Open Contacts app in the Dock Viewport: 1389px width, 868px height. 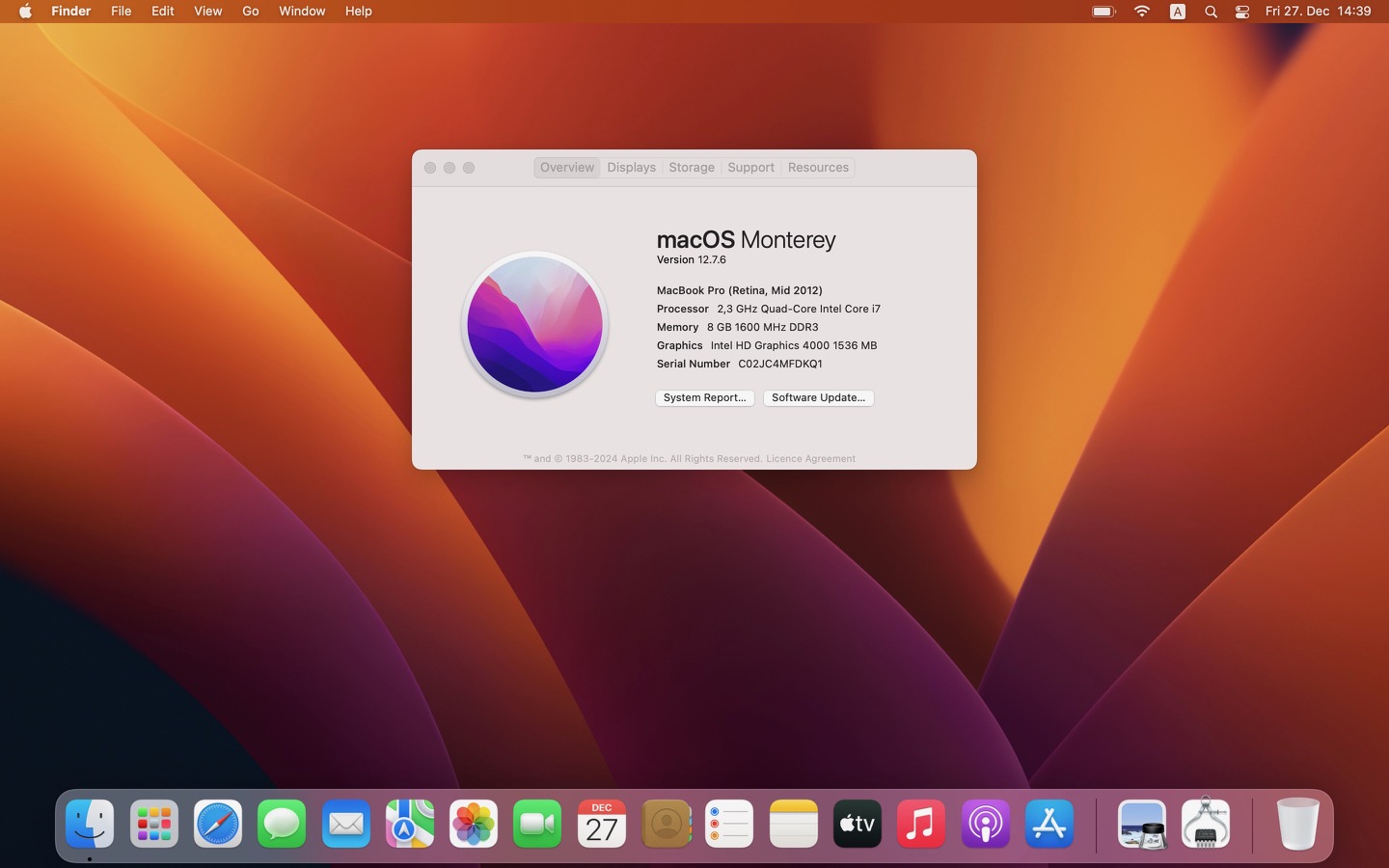click(x=666, y=824)
